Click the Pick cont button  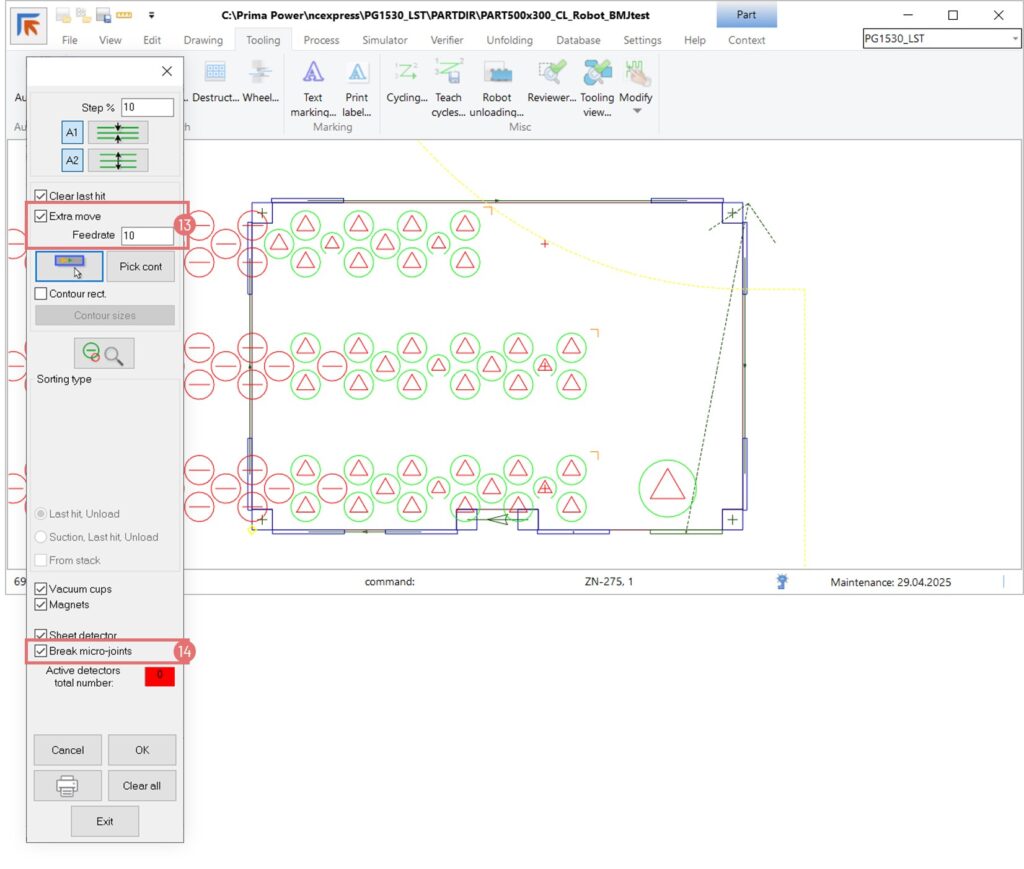[x=141, y=266]
